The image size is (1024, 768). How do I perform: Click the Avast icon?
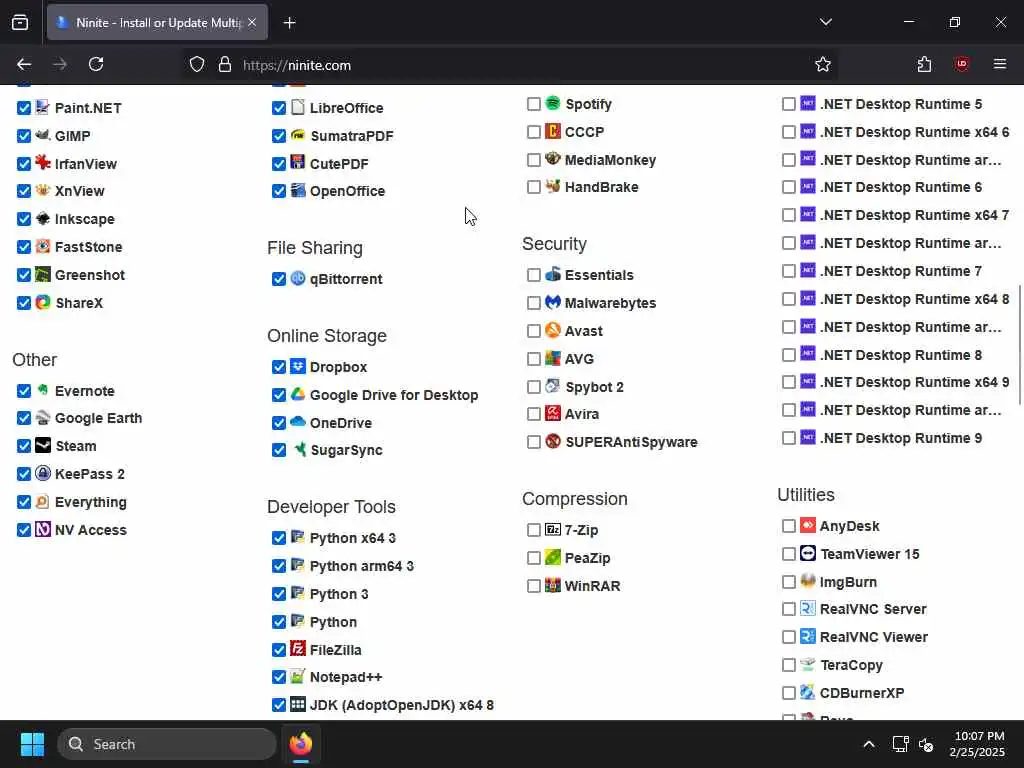point(552,330)
